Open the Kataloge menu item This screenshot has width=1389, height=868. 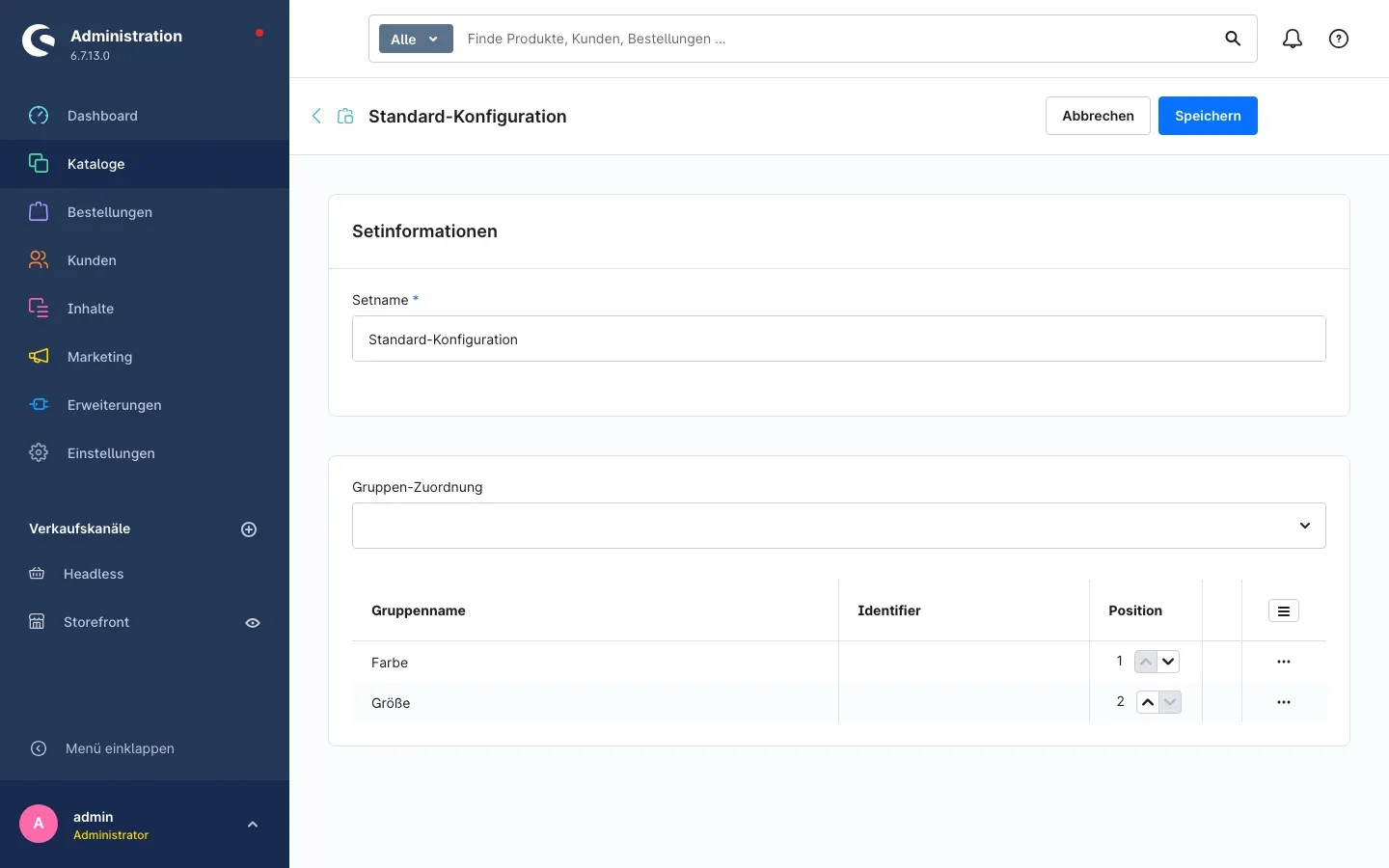coord(145,164)
